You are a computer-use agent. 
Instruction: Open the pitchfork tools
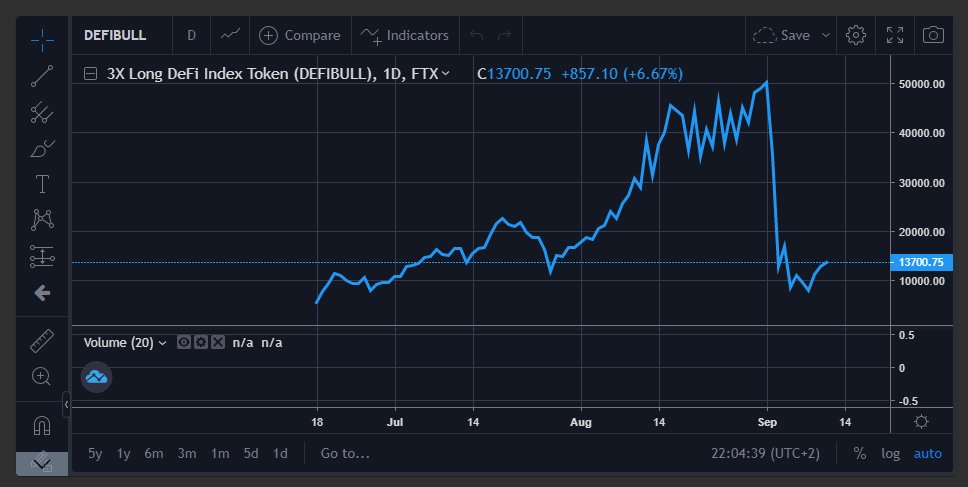point(42,112)
